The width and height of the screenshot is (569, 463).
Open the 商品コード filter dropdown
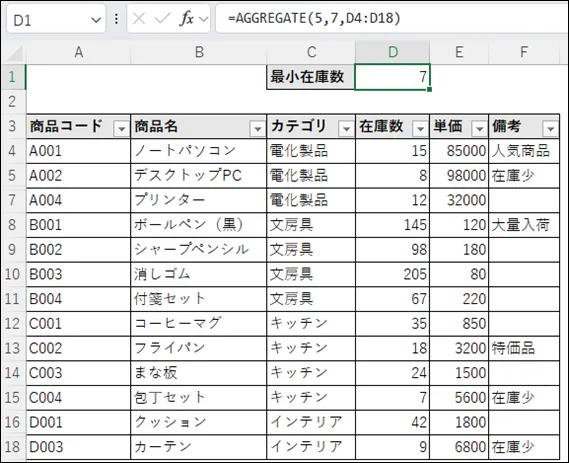tap(122, 128)
